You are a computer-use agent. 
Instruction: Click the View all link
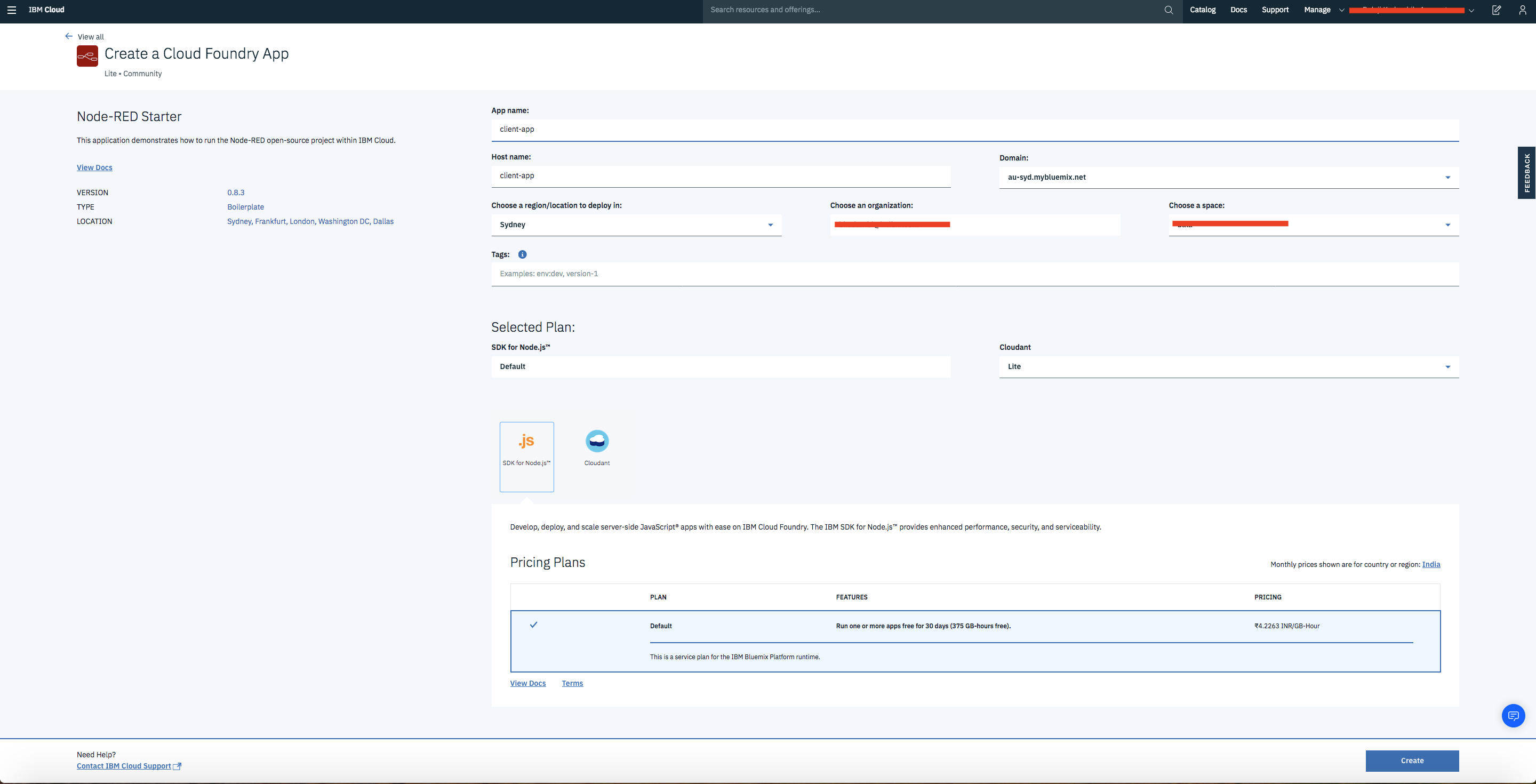91,37
